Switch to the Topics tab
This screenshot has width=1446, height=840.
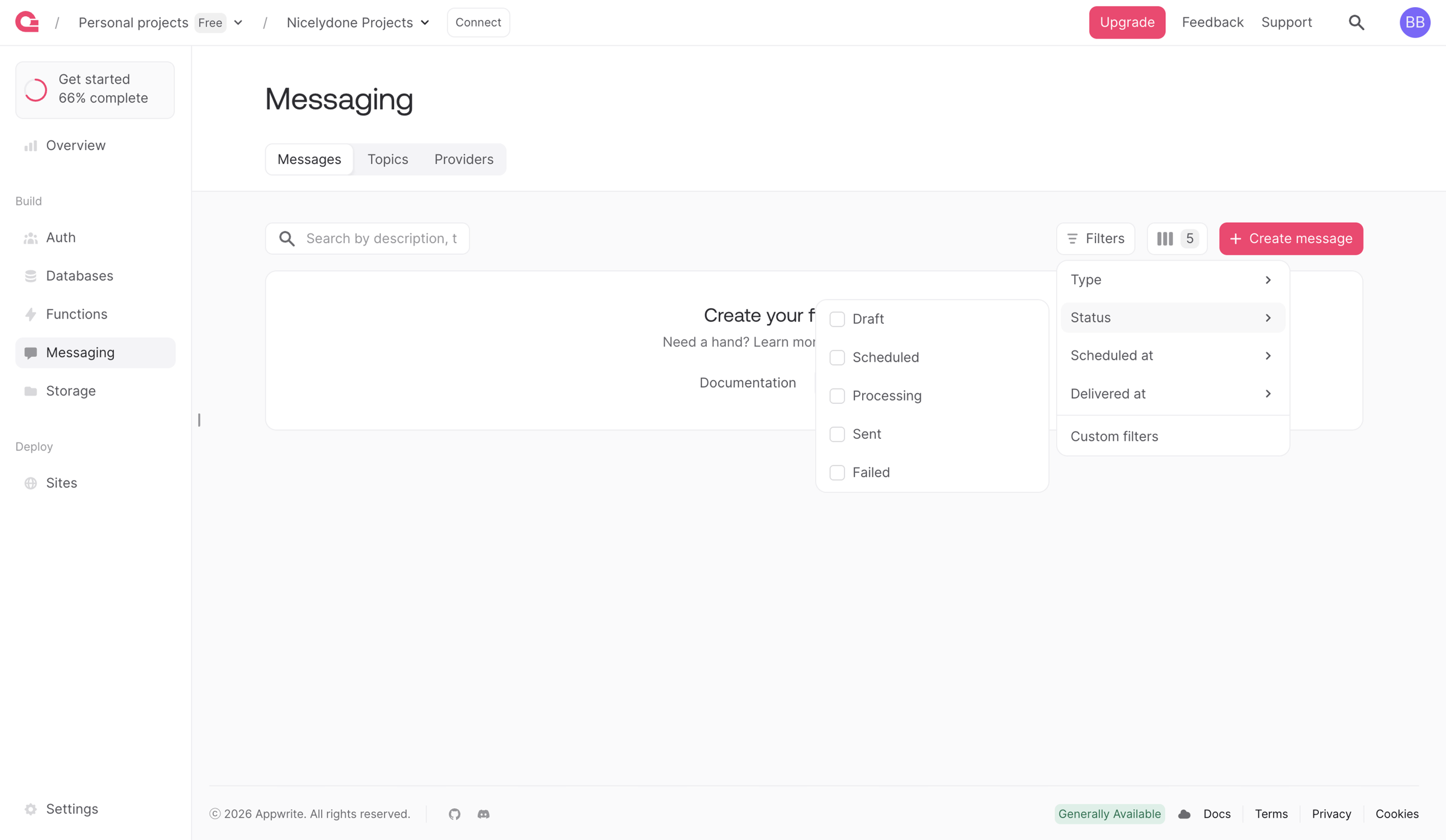pyautogui.click(x=388, y=160)
